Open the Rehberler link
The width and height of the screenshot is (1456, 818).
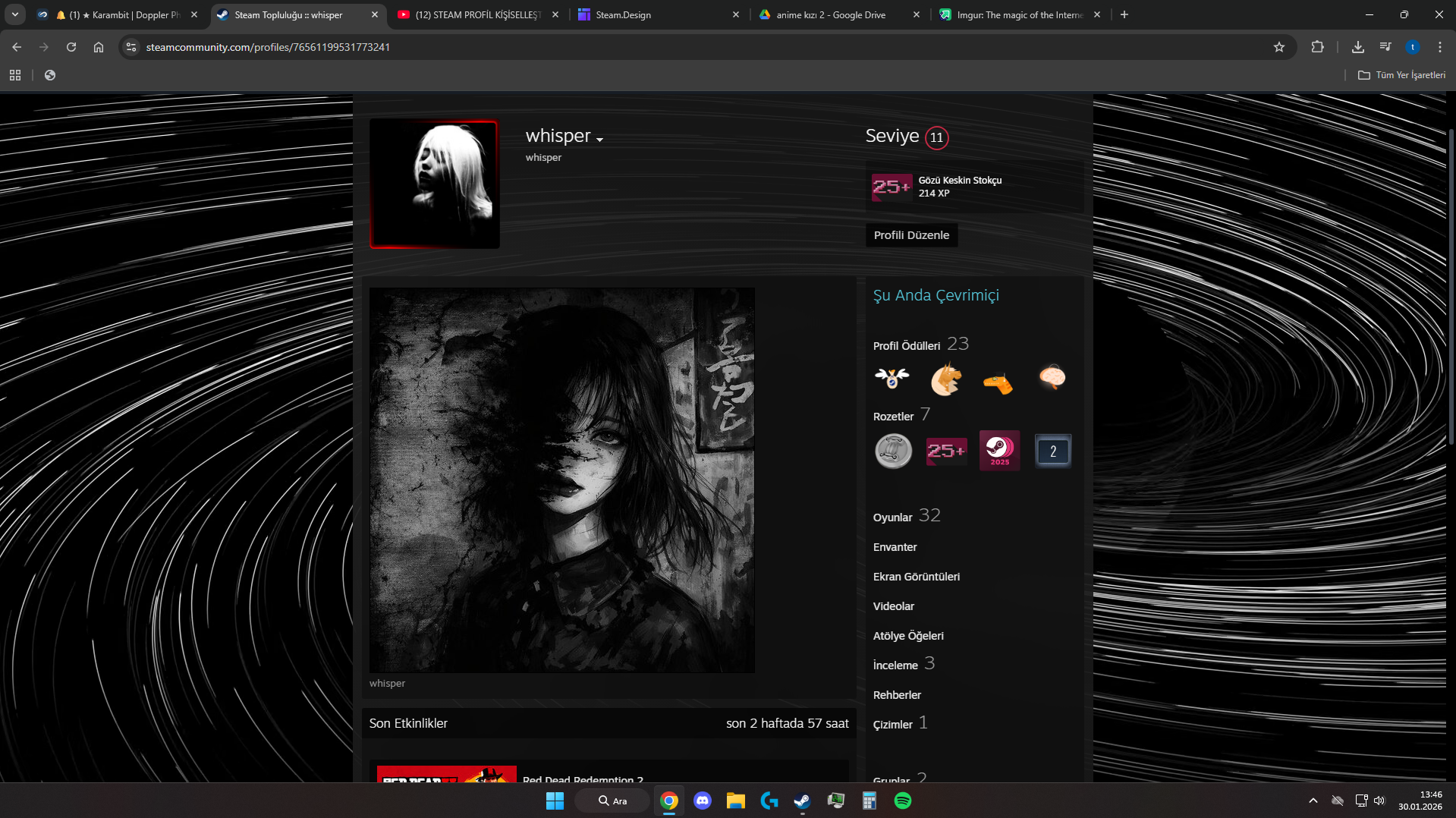(x=897, y=695)
